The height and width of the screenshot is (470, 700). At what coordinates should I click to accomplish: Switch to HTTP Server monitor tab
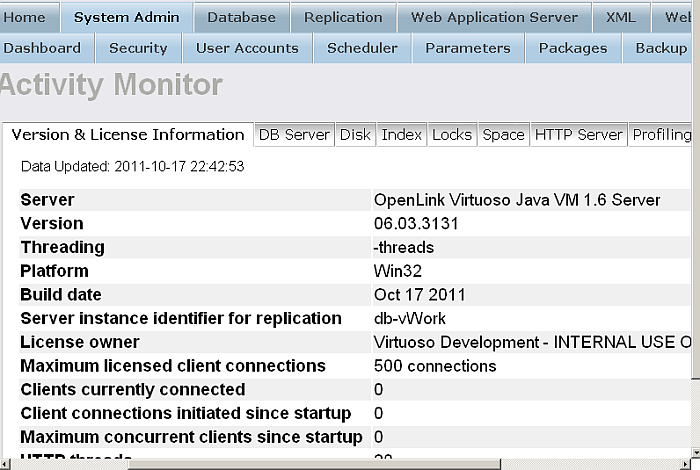tap(579, 135)
